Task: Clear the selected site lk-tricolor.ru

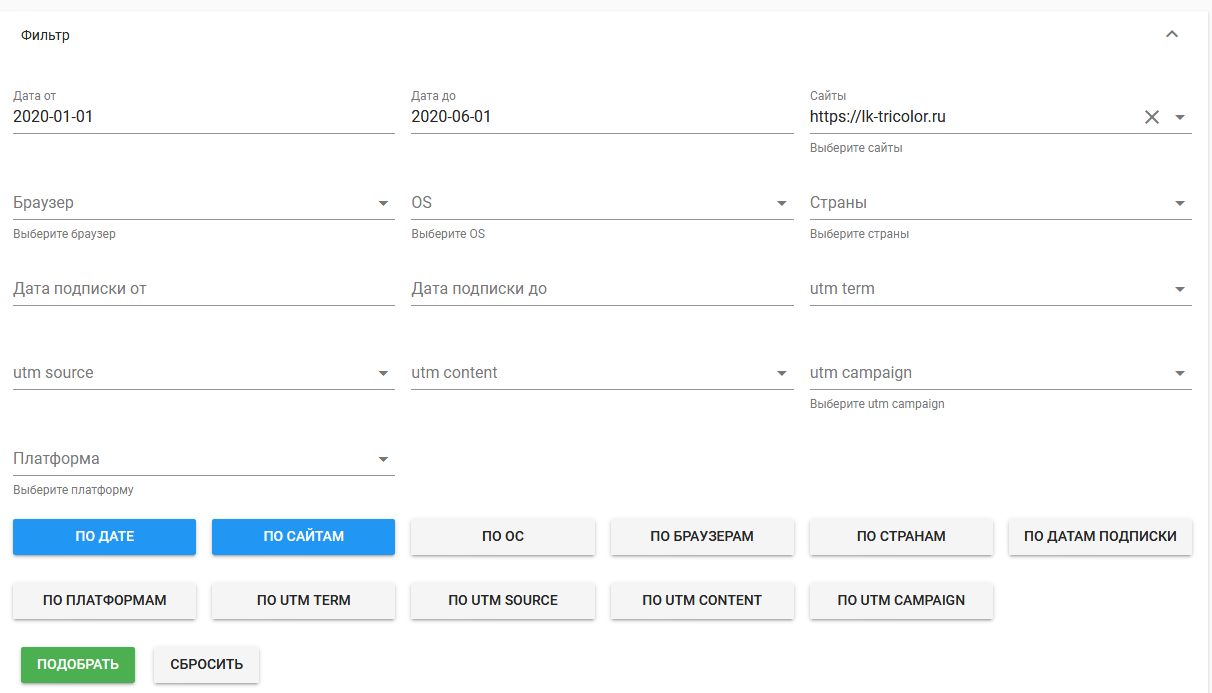Action: tap(1152, 117)
